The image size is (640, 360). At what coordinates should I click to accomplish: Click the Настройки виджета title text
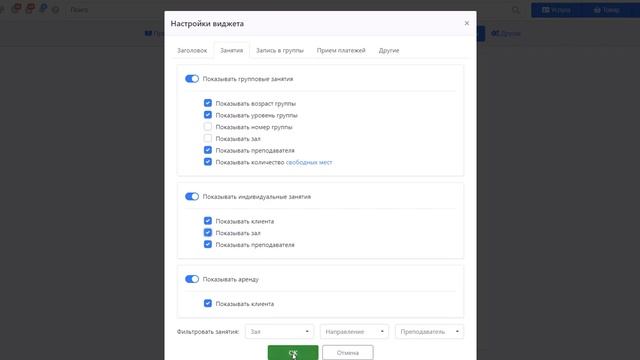(207, 24)
